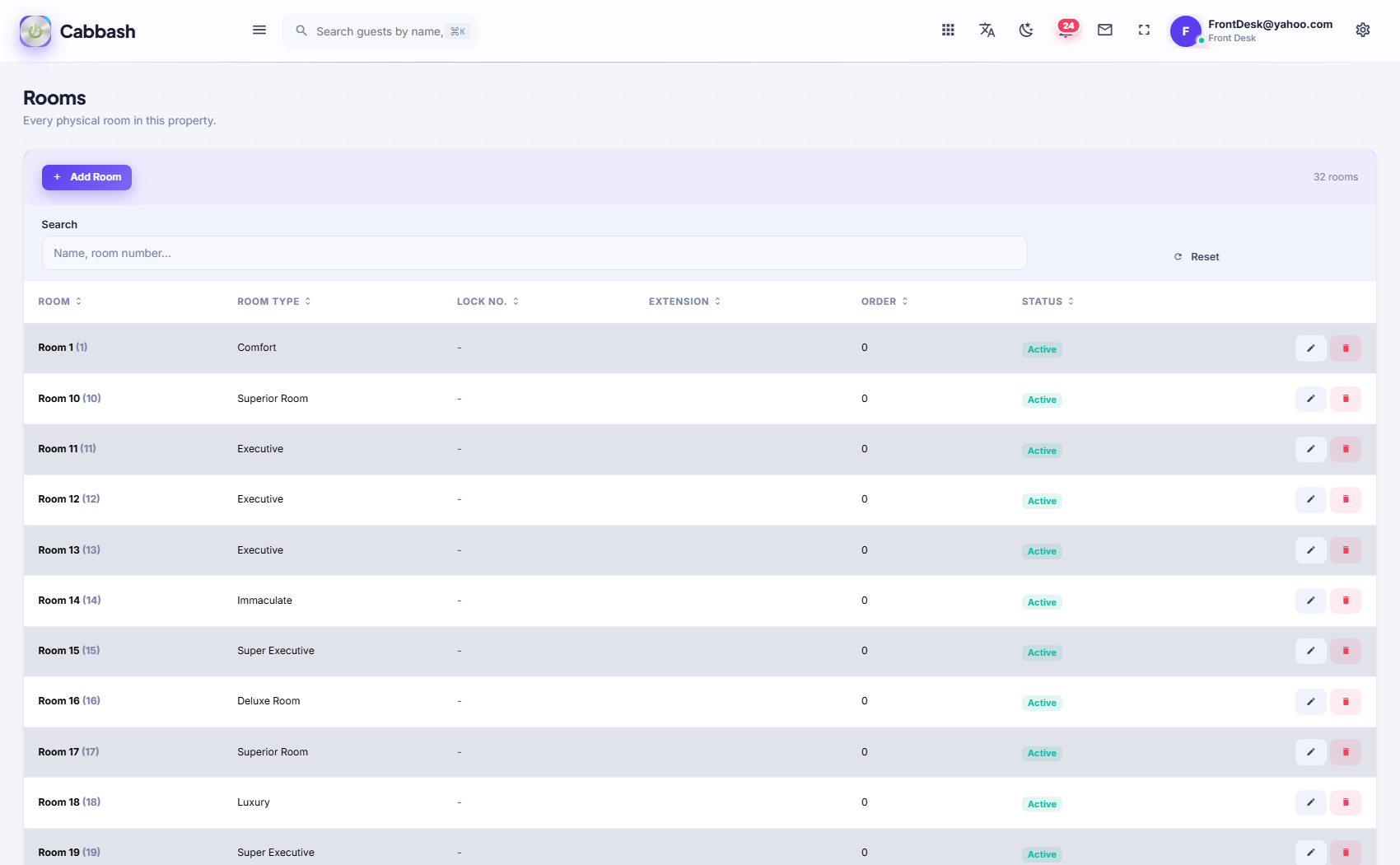Screen dimensions: 1400x865
Task: Click Comfort room type for Room 1
Action: (257, 348)
